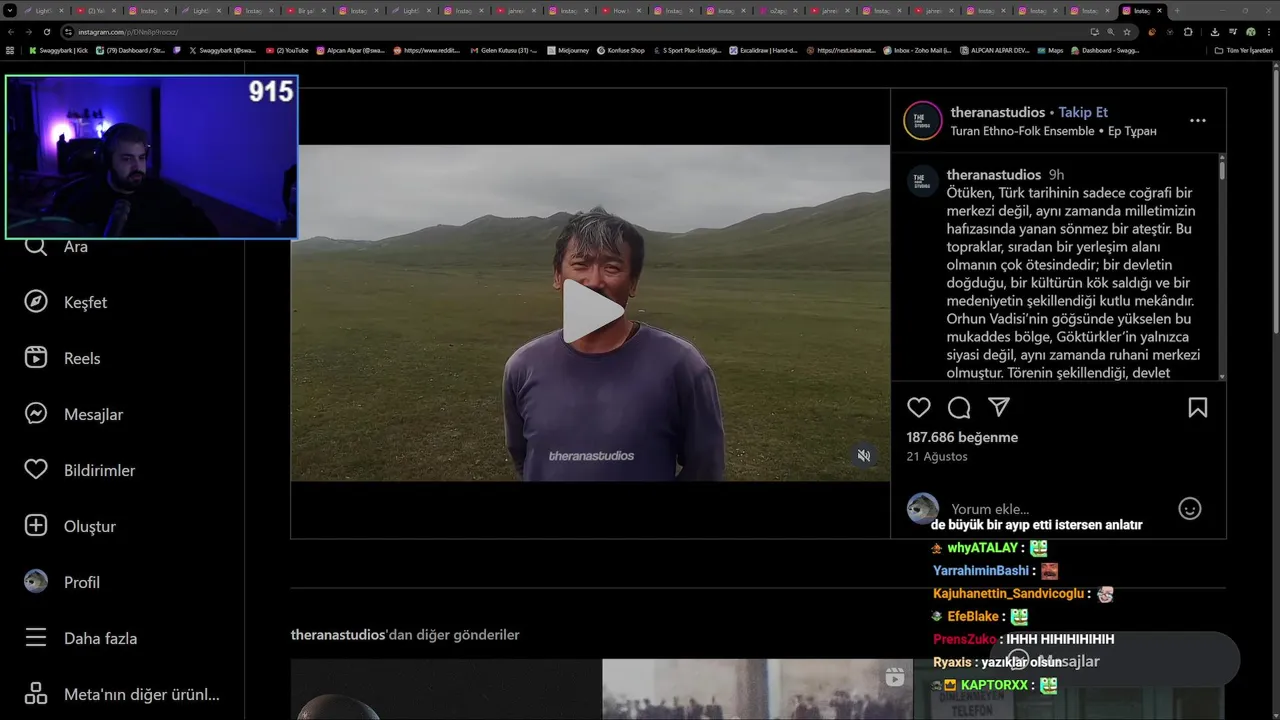Viewport: 1280px width, 720px height.
Task: Go forward with the browser forward arrow
Action: point(29,32)
